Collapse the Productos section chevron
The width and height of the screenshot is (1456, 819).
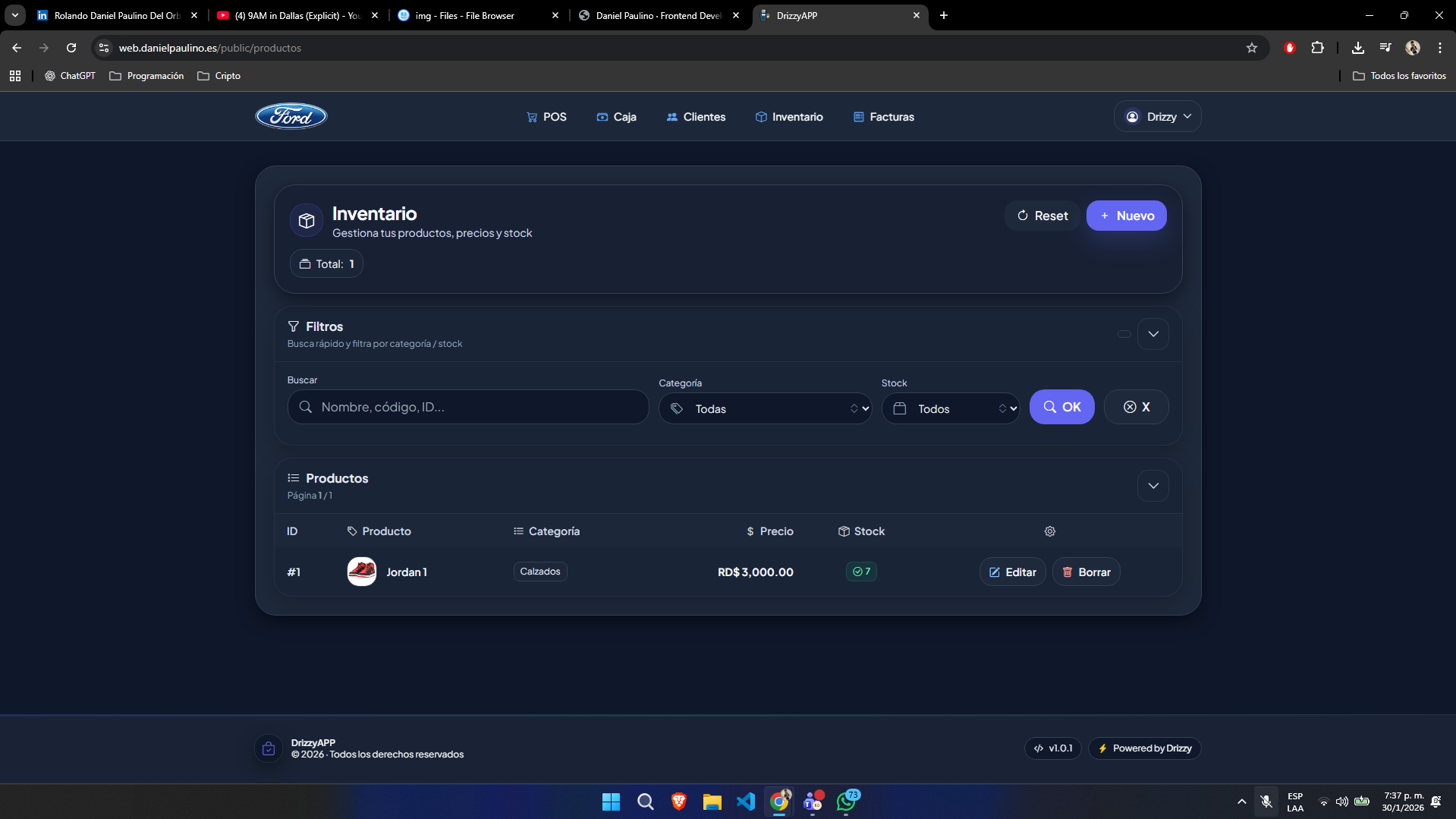click(x=1153, y=486)
